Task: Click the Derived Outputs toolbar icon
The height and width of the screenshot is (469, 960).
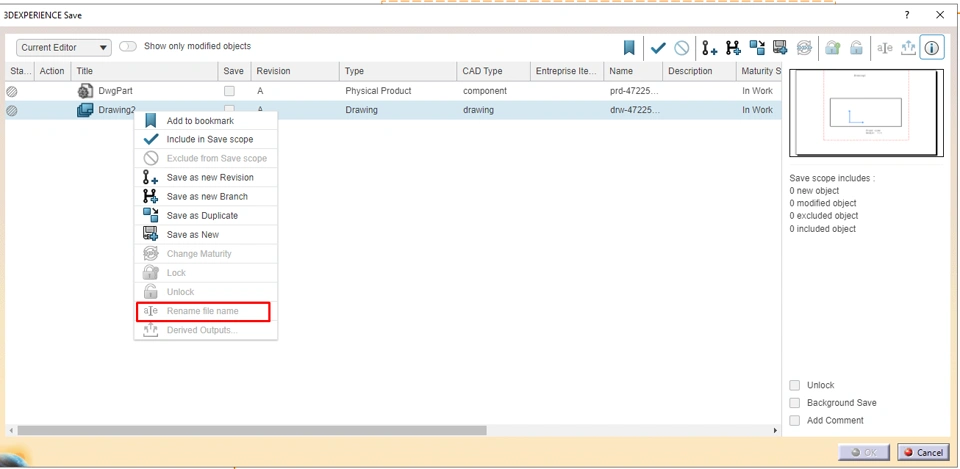Action: click(x=908, y=48)
